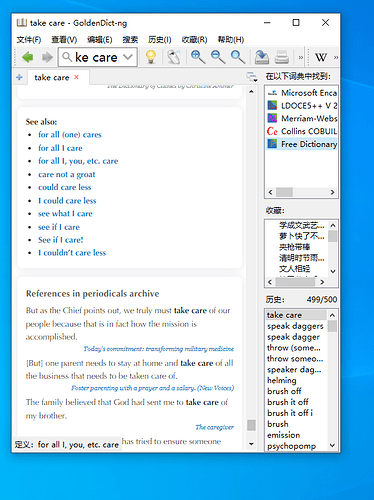This screenshot has height=500, width=374.
Task: Open the 编辑(E) menu
Action: pyautogui.click(x=100, y=40)
